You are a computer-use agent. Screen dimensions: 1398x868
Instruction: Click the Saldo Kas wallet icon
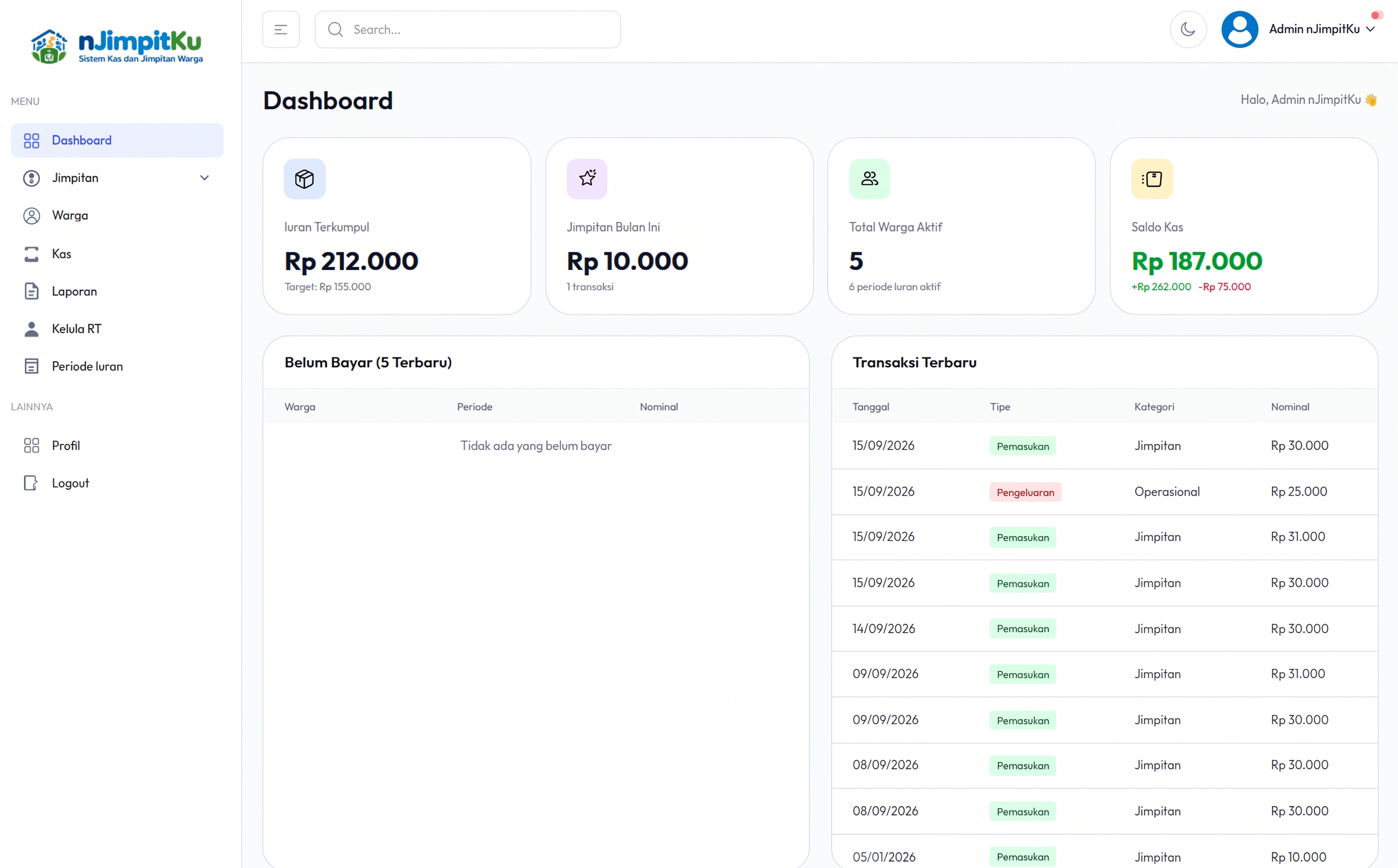tap(1152, 179)
